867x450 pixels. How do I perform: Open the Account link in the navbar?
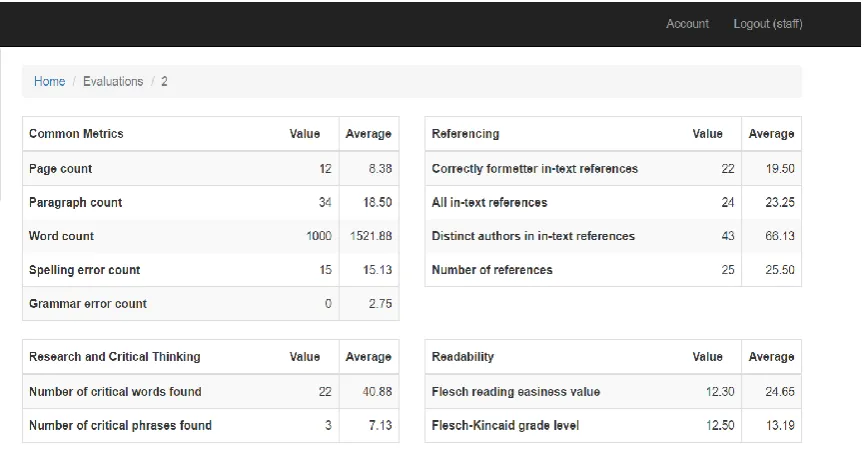click(687, 24)
